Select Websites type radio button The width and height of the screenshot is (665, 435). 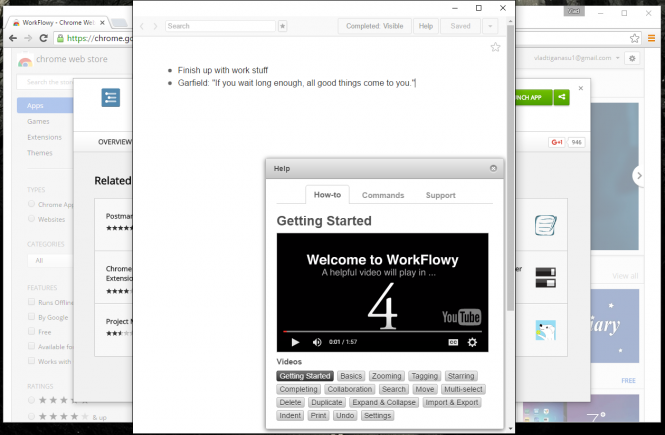tap(31, 219)
